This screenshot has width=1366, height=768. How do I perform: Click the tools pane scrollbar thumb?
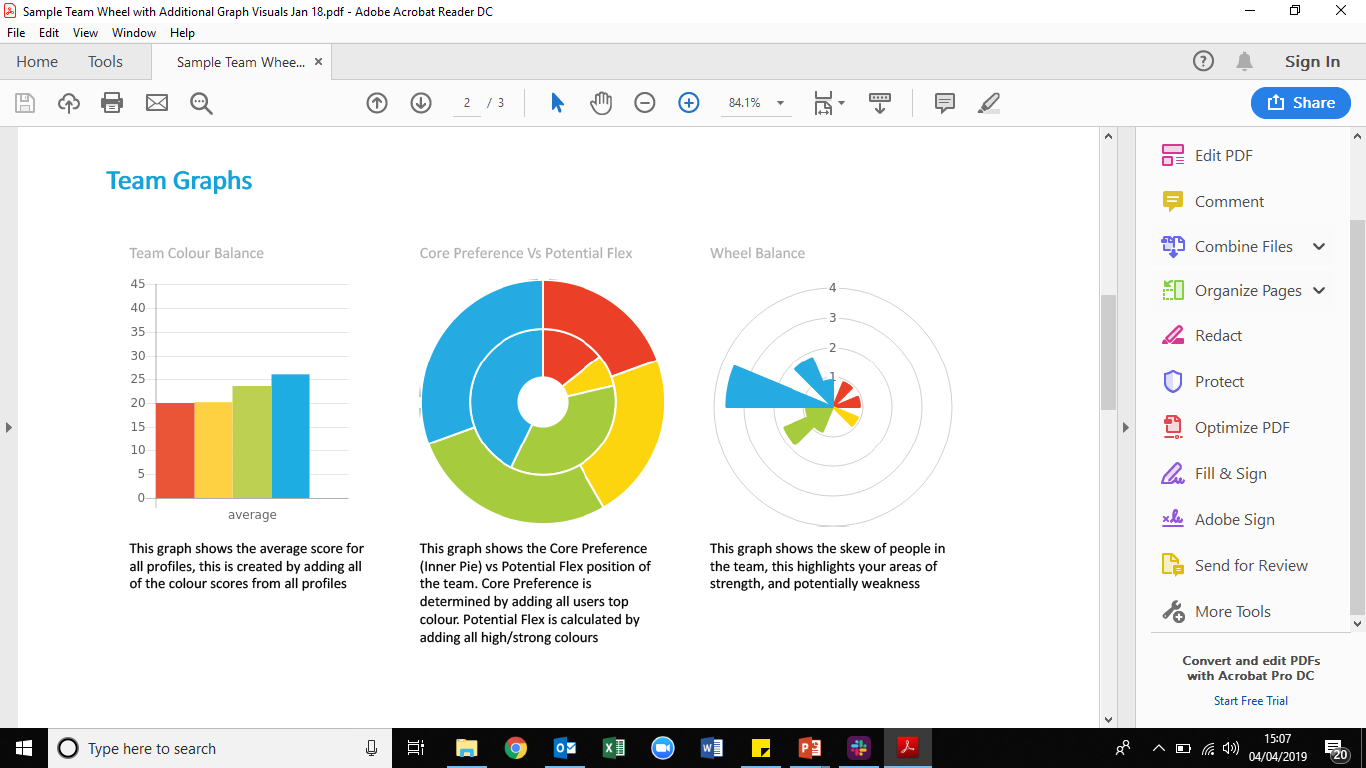coord(1357,416)
